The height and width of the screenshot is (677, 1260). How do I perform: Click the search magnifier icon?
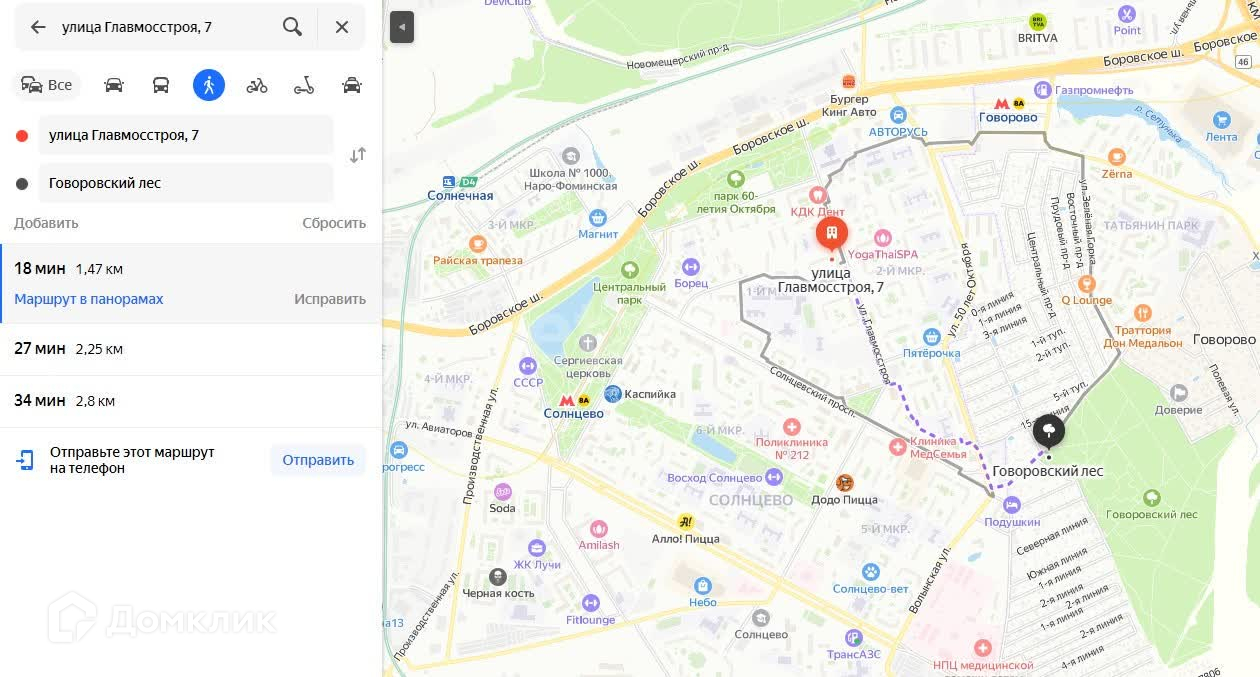[x=292, y=27]
